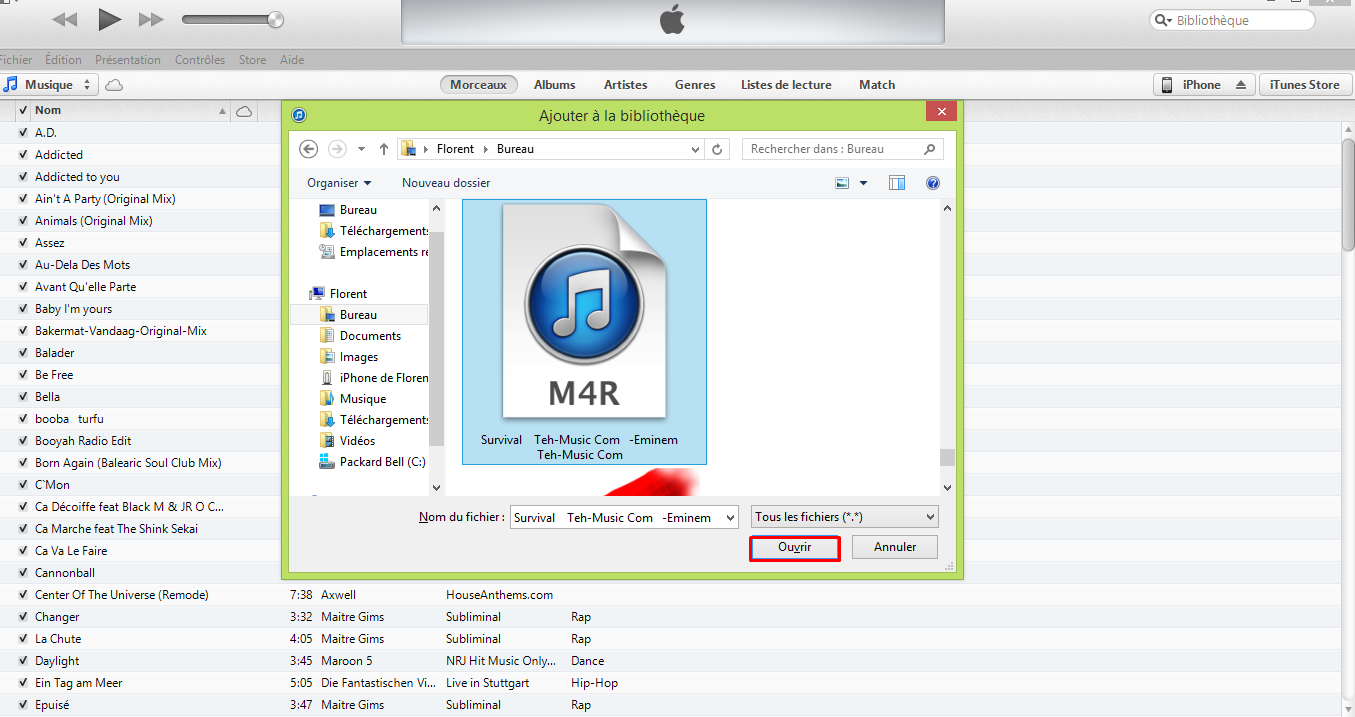Click the iTunes play button
Viewport: 1355px width, 717px height.
[109, 19]
